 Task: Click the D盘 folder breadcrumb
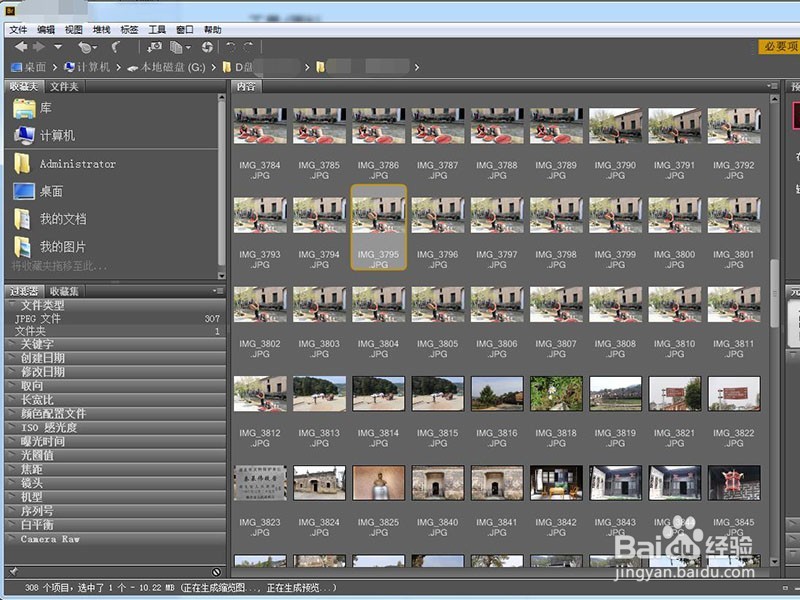238,67
